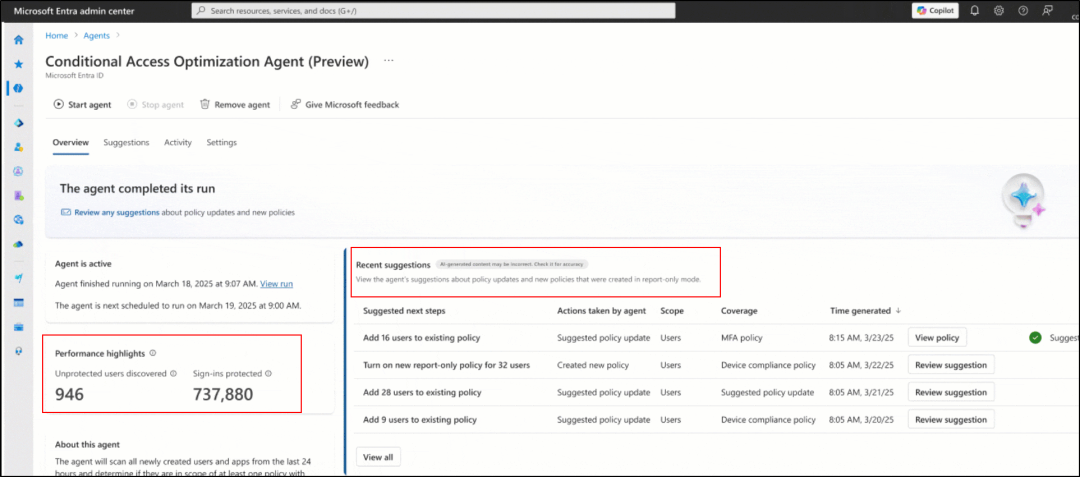1080x477 pixels.
Task: Open the blue diamond sidebar icon
Action: point(19,123)
